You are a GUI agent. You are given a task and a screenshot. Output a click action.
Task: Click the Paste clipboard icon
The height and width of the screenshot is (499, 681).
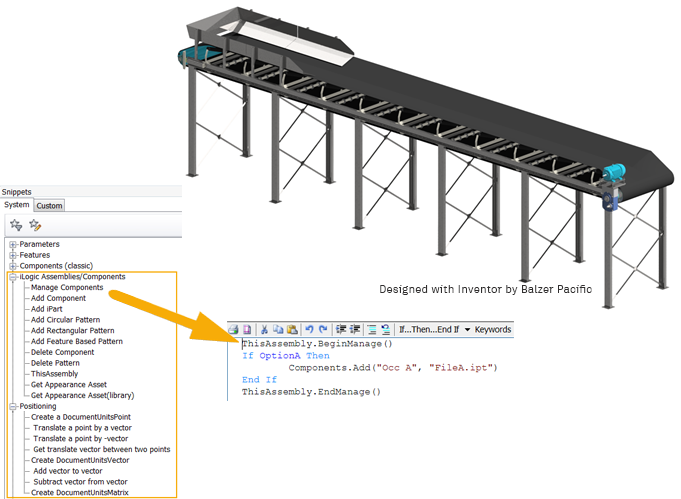click(x=292, y=330)
